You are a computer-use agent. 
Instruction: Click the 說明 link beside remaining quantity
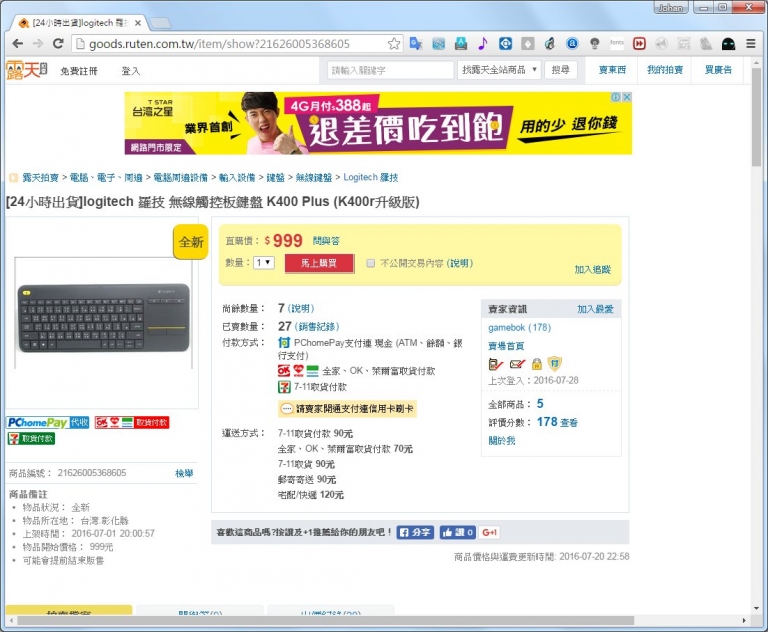[301, 309]
